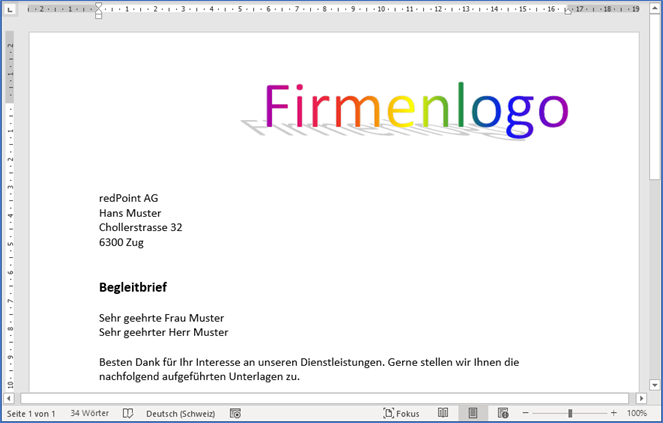Click the zoom in plus button

tap(613, 413)
